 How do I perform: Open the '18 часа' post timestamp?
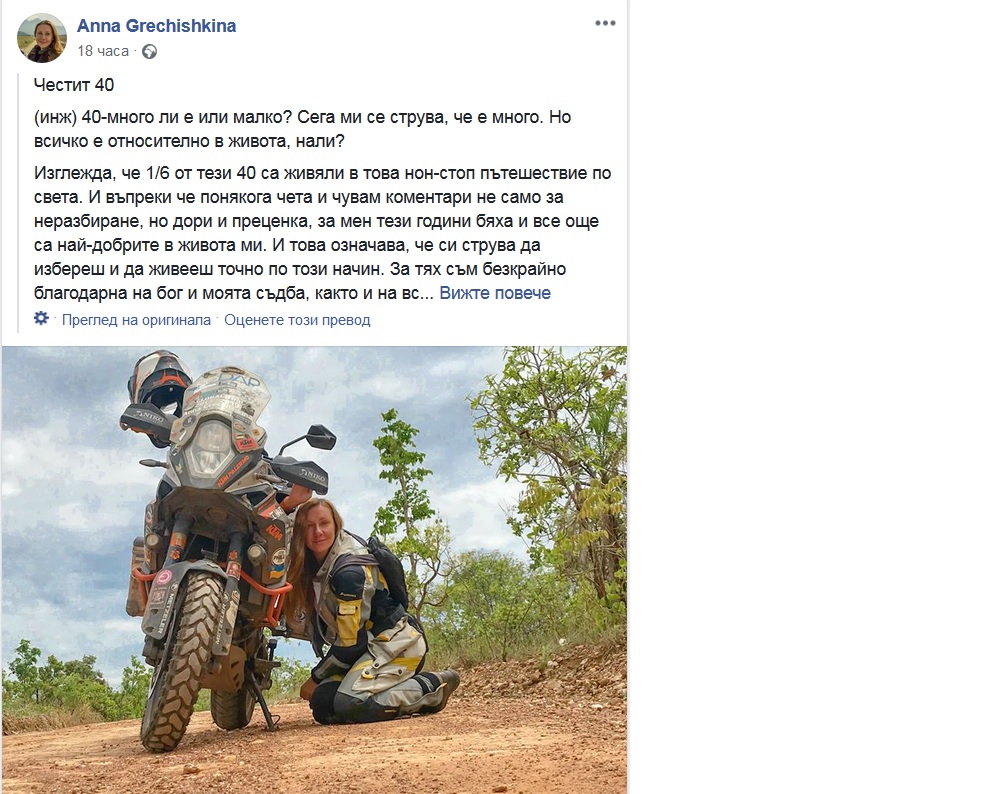tap(103, 51)
